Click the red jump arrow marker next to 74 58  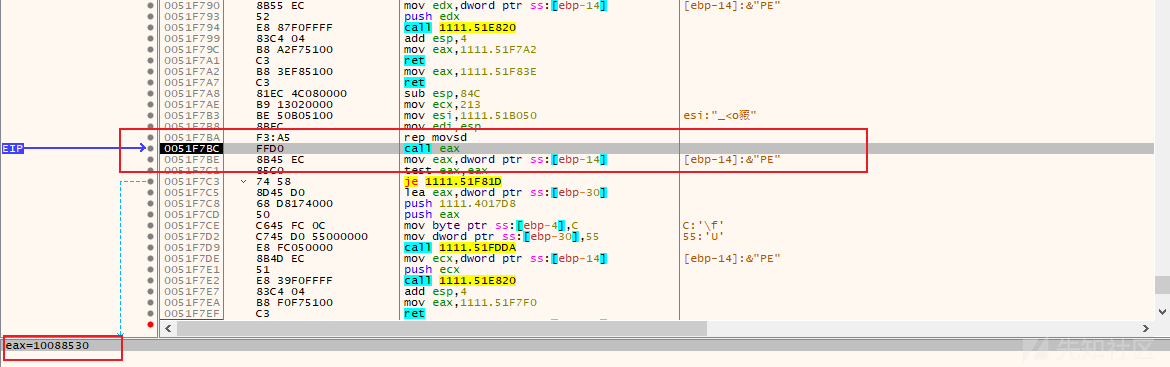244,181
